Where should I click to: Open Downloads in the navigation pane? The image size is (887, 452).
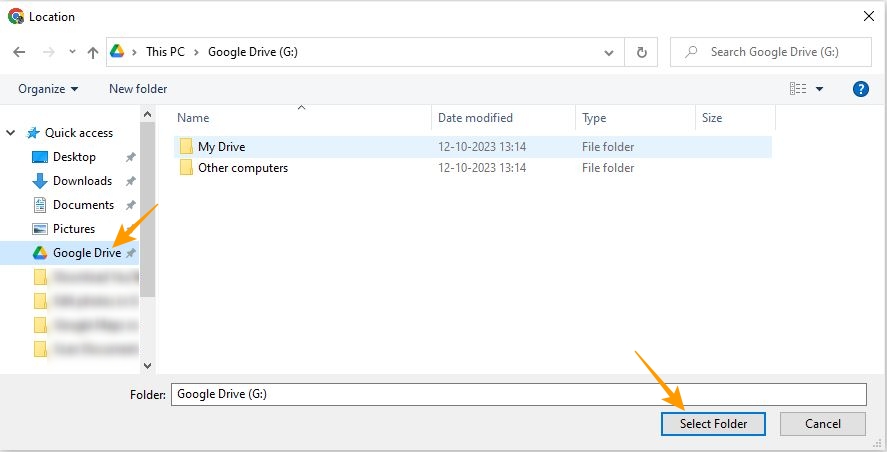[83, 181]
